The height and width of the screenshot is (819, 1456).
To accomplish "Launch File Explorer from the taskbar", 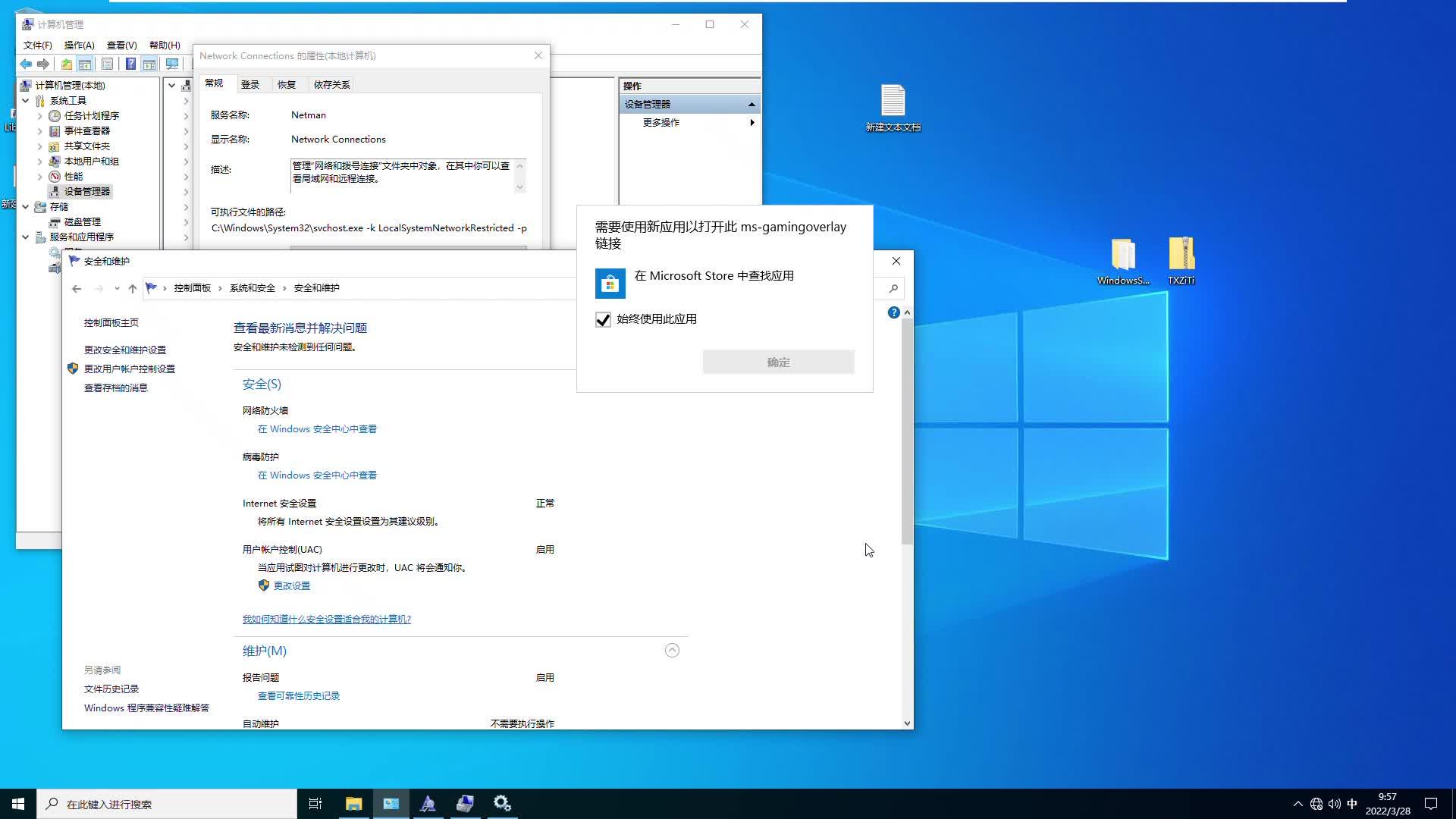I will (353, 803).
